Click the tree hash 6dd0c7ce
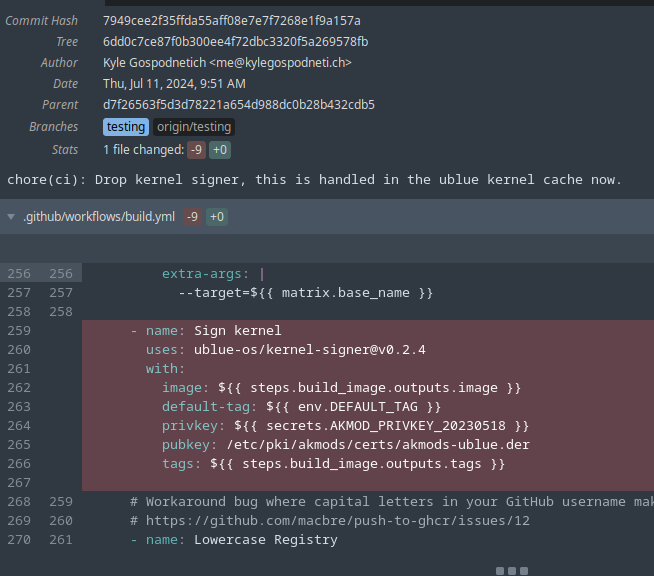 pos(235,42)
